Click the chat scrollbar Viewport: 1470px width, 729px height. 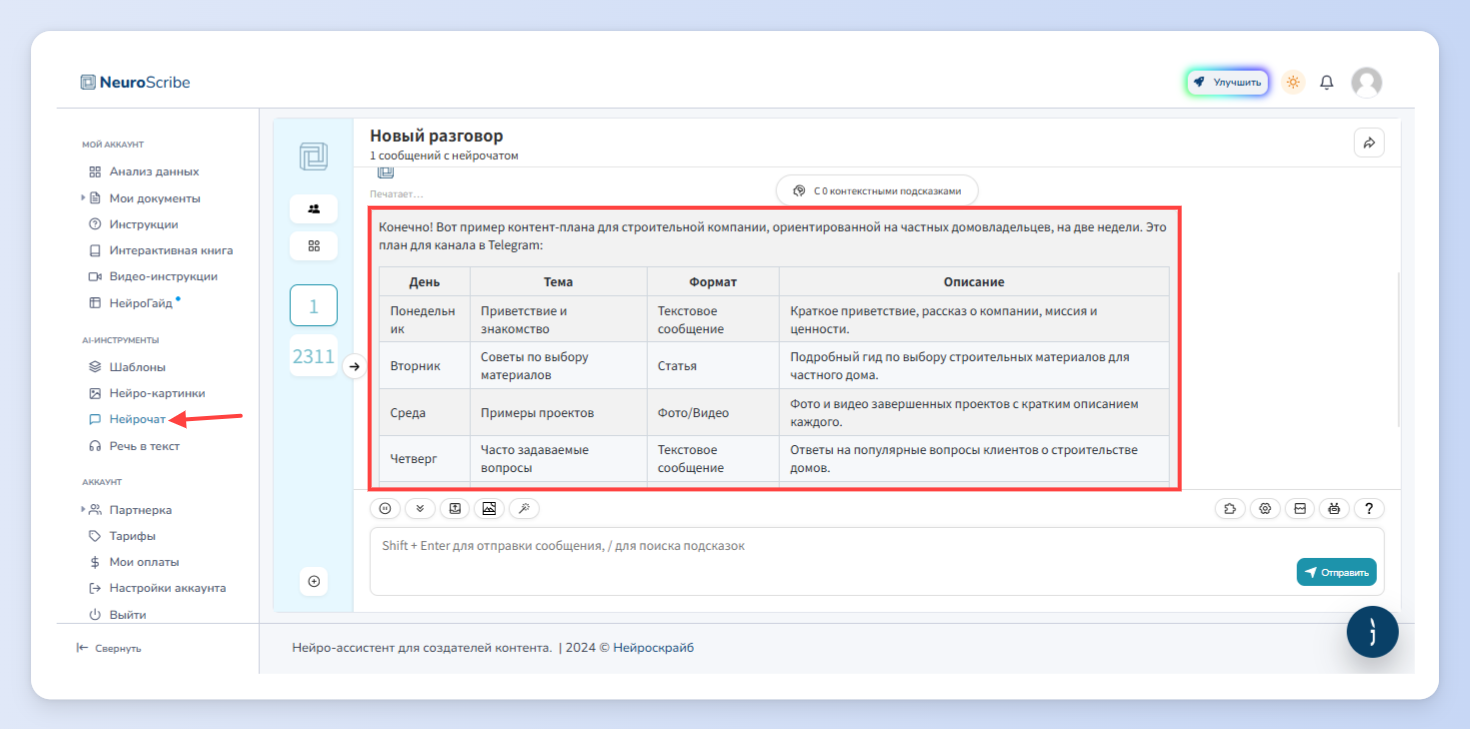[1398, 350]
